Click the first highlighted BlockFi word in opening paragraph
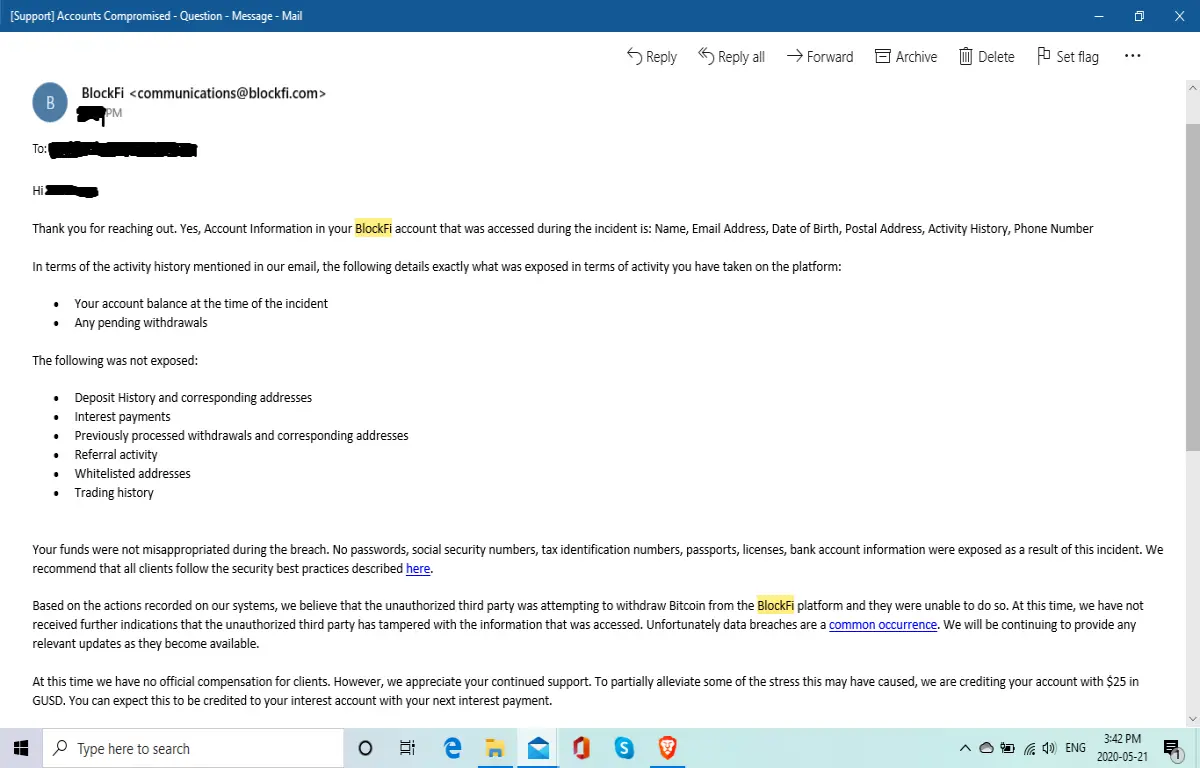This screenshot has width=1200, height=768. (x=373, y=228)
